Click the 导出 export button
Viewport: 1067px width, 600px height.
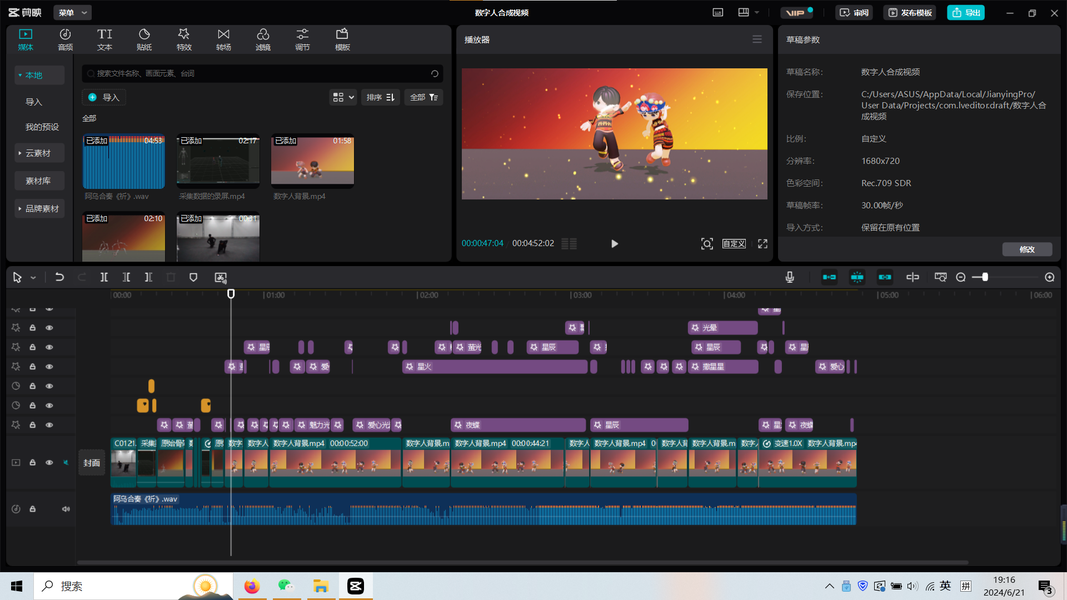(x=966, y=12)
